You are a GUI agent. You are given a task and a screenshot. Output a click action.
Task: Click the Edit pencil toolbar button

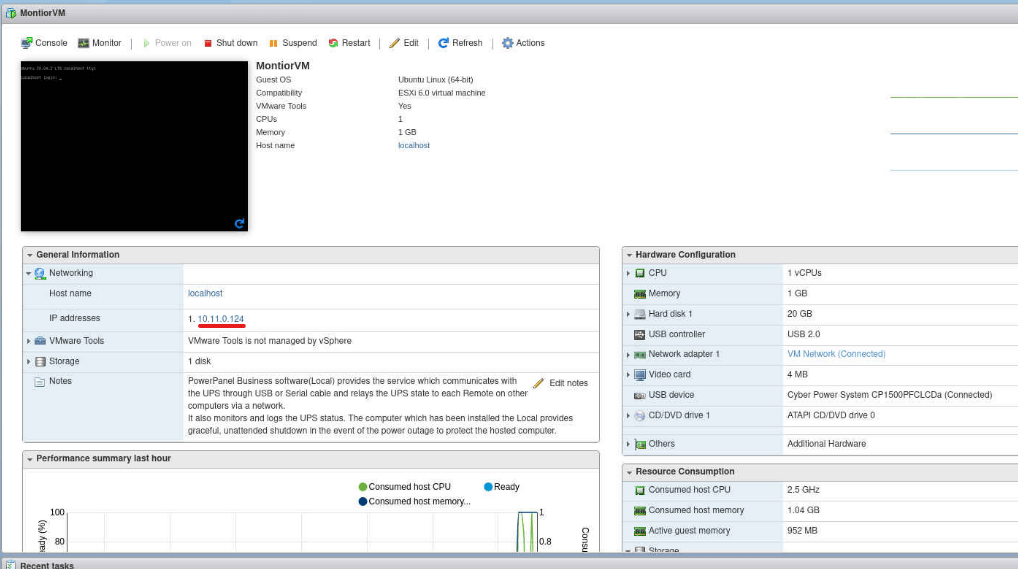point(404,43)
